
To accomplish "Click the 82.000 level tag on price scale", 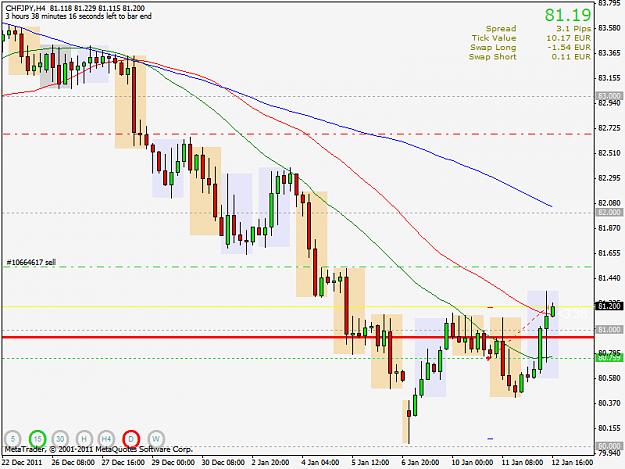I will point(609,212).
